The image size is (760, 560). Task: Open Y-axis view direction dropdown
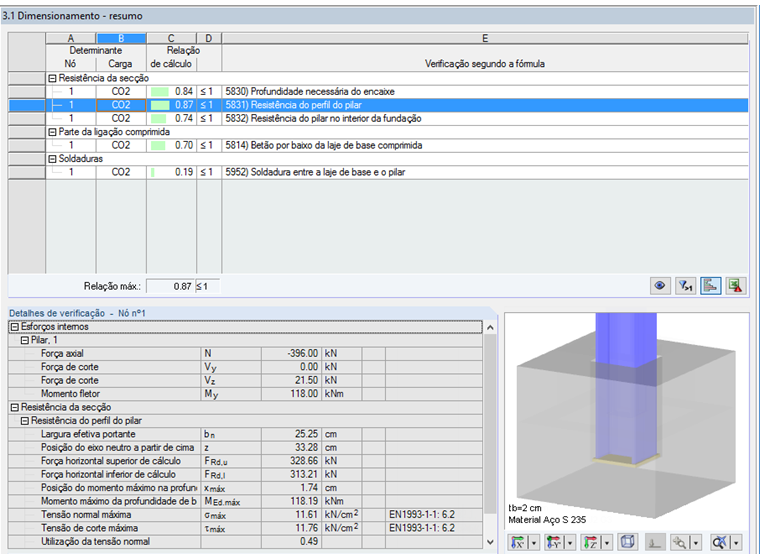(570, 543)
